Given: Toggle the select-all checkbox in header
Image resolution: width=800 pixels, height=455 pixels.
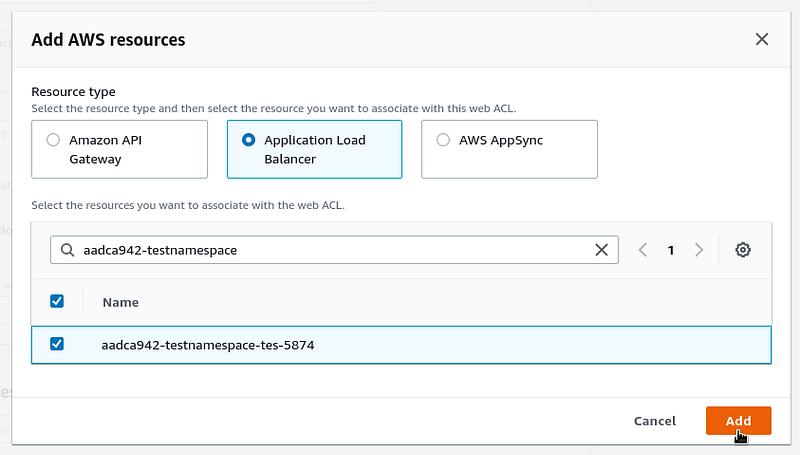Looking at the screenshot, I should pyautogui.click(x=57, y=301).
